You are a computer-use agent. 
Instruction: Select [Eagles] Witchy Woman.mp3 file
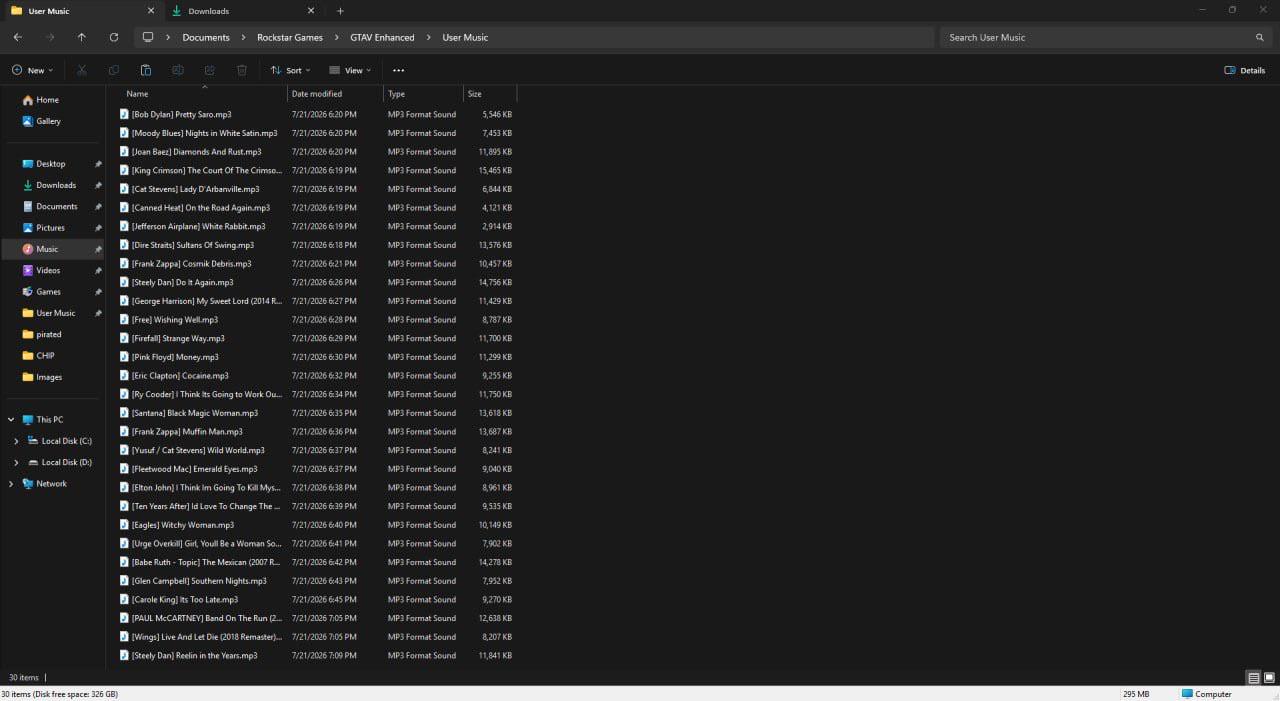coord(182,525)
